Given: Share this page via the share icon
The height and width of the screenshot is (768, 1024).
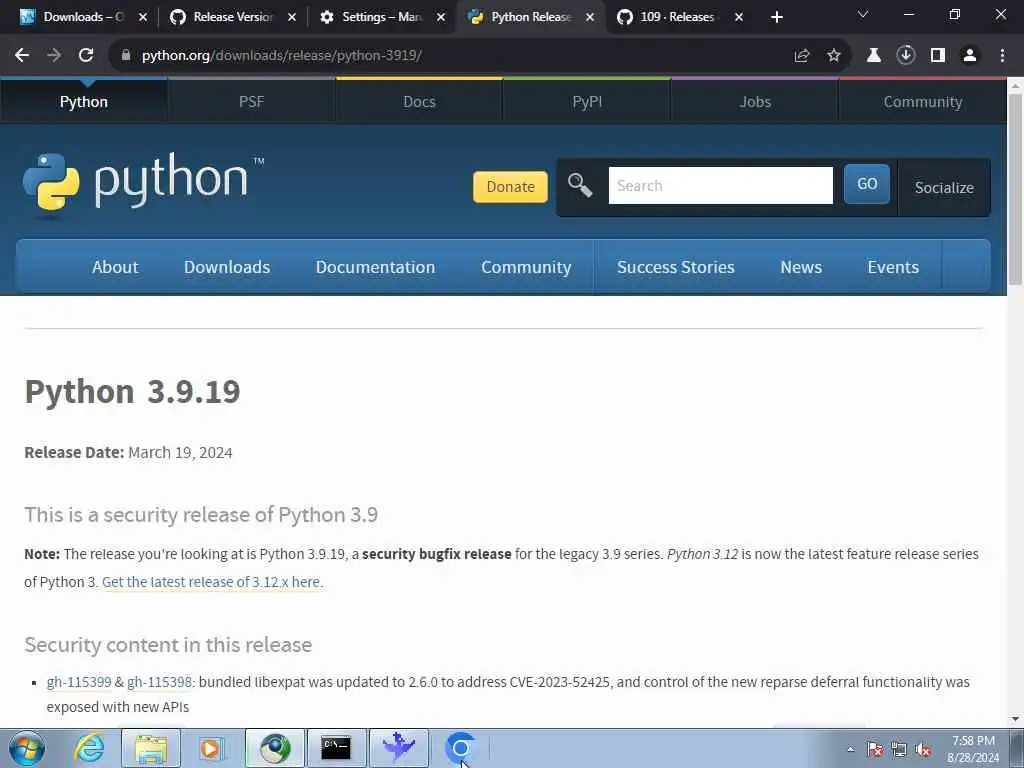Looking at the screenshot, I should pos(802,56).
